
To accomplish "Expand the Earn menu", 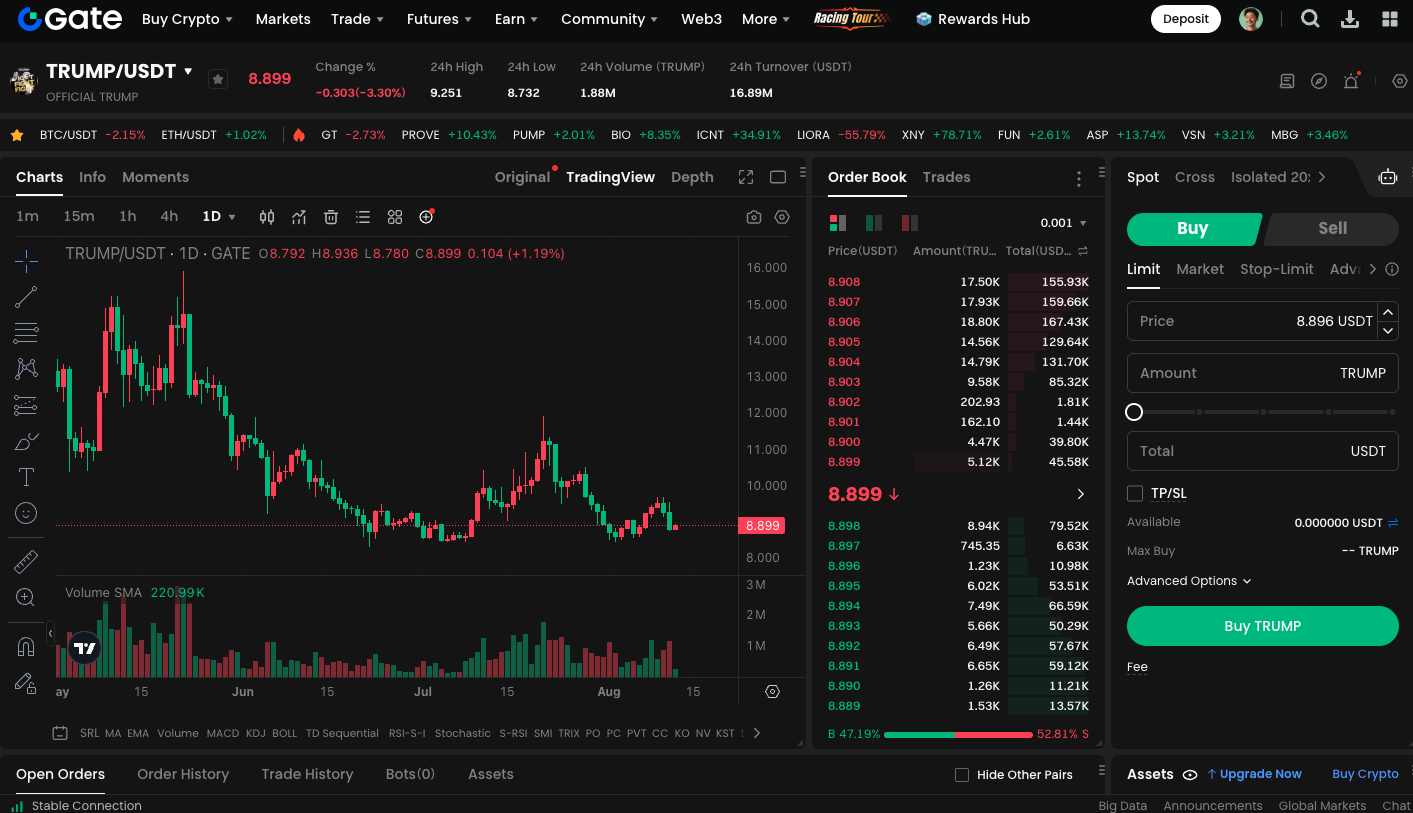I will (516, 19).
